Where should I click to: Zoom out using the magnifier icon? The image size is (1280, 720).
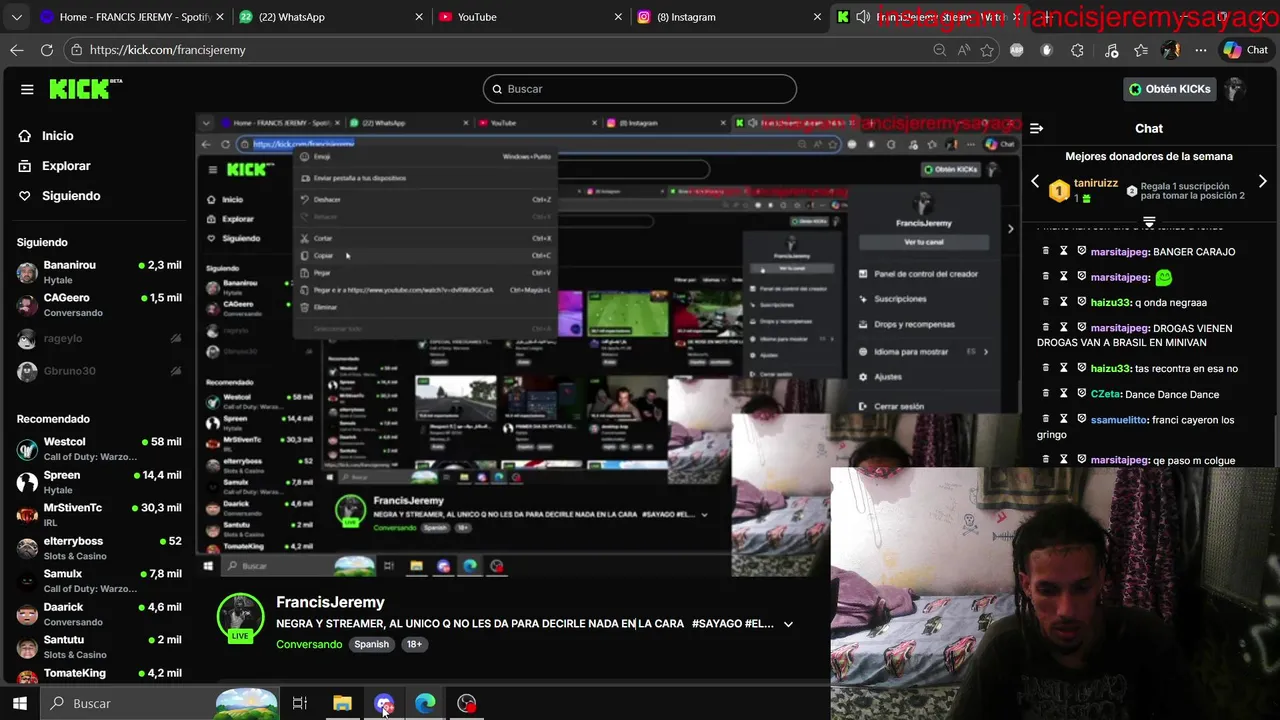[x=939, y=50]
